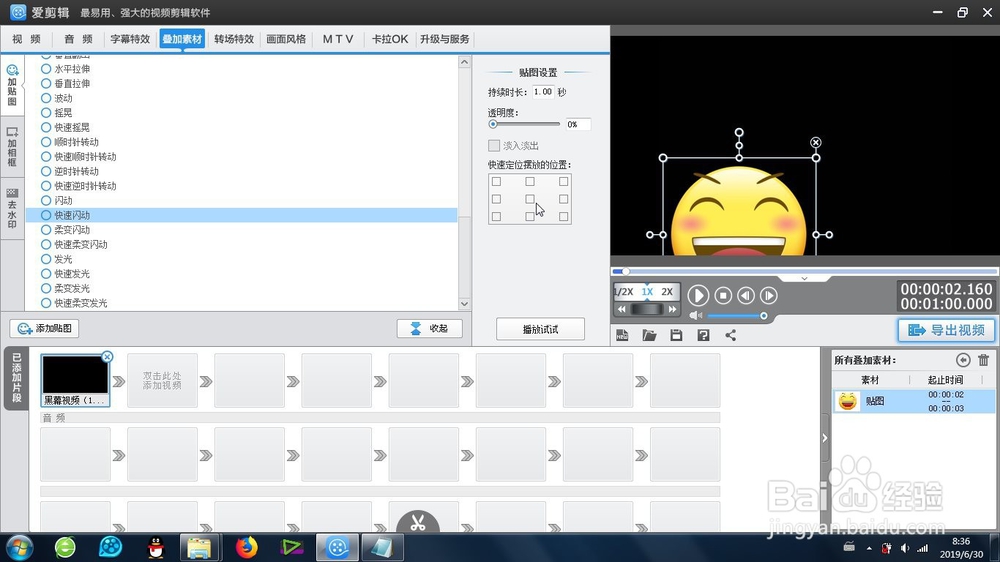This screenshot has height=562, width=1000.
Task: Position sticker at bottom-right quick position box
Action: (564, 217)
